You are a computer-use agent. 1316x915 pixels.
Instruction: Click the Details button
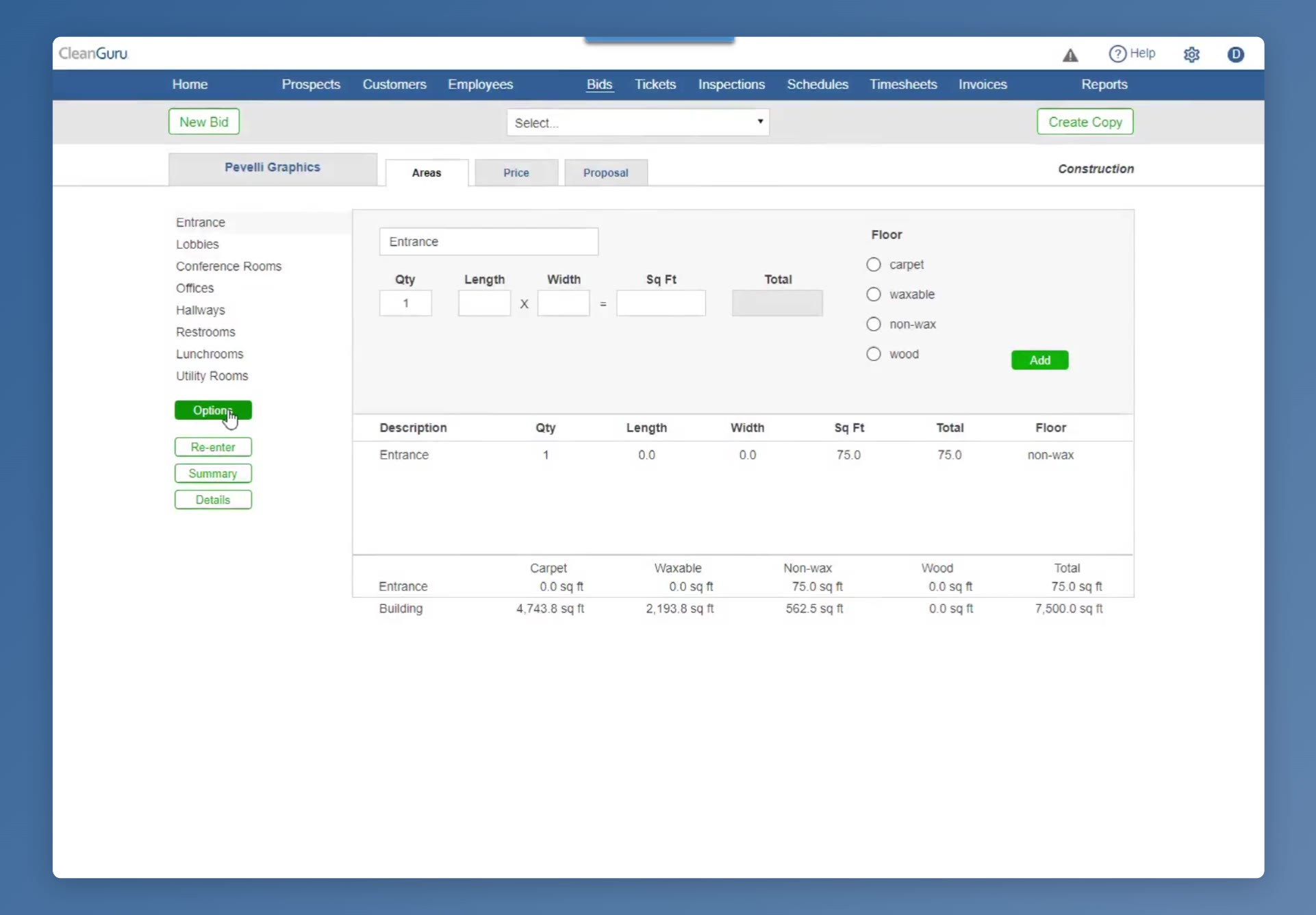point(213,500)
